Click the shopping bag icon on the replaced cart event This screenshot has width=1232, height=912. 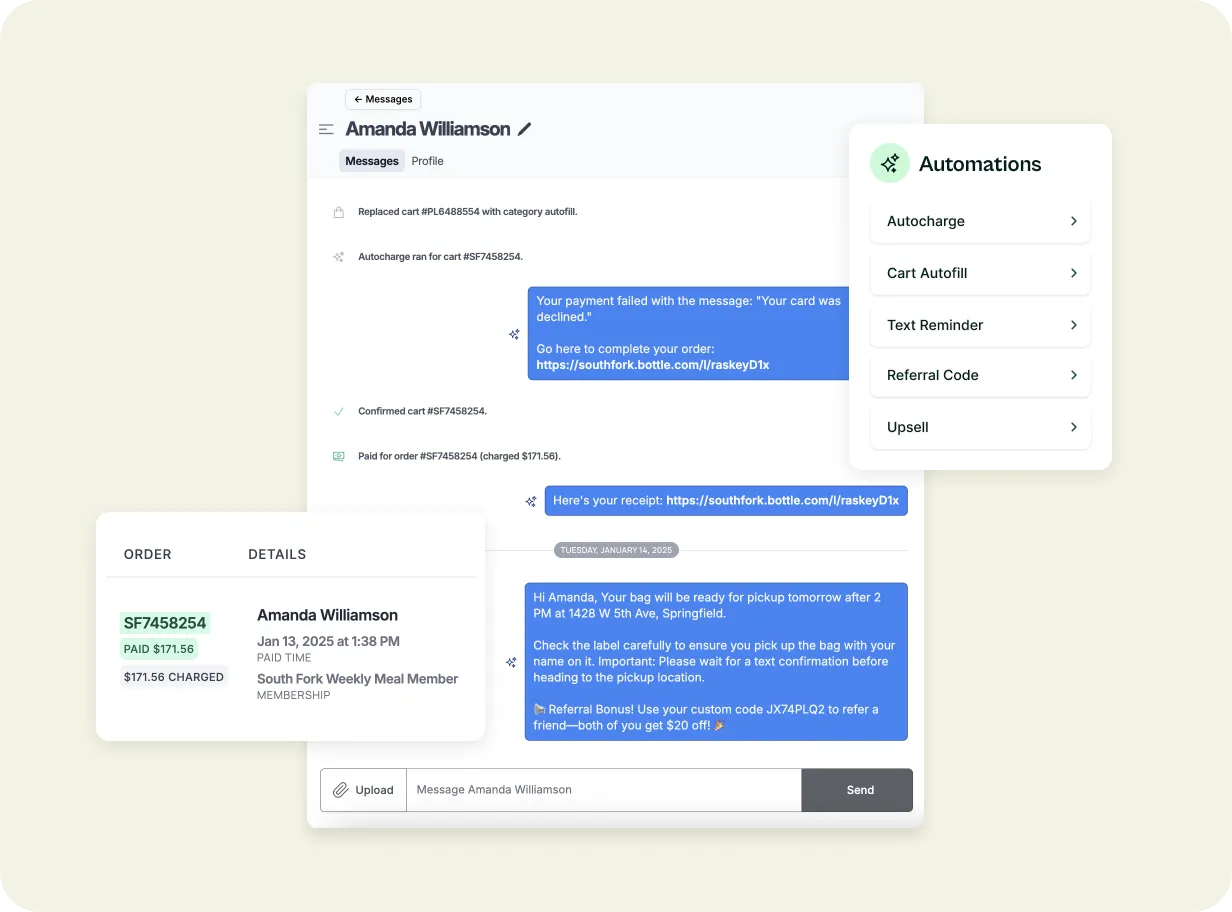(339, 211)
